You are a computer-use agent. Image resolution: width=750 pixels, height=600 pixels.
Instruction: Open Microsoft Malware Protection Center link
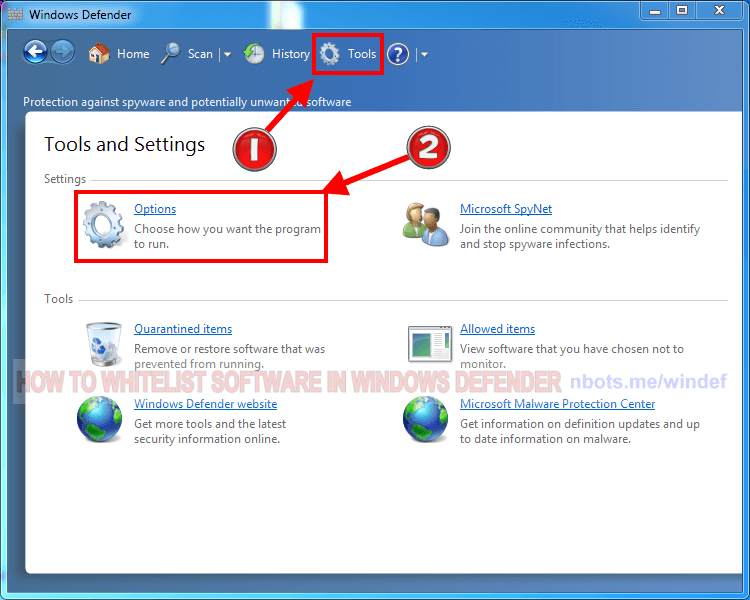click(557, 404)
